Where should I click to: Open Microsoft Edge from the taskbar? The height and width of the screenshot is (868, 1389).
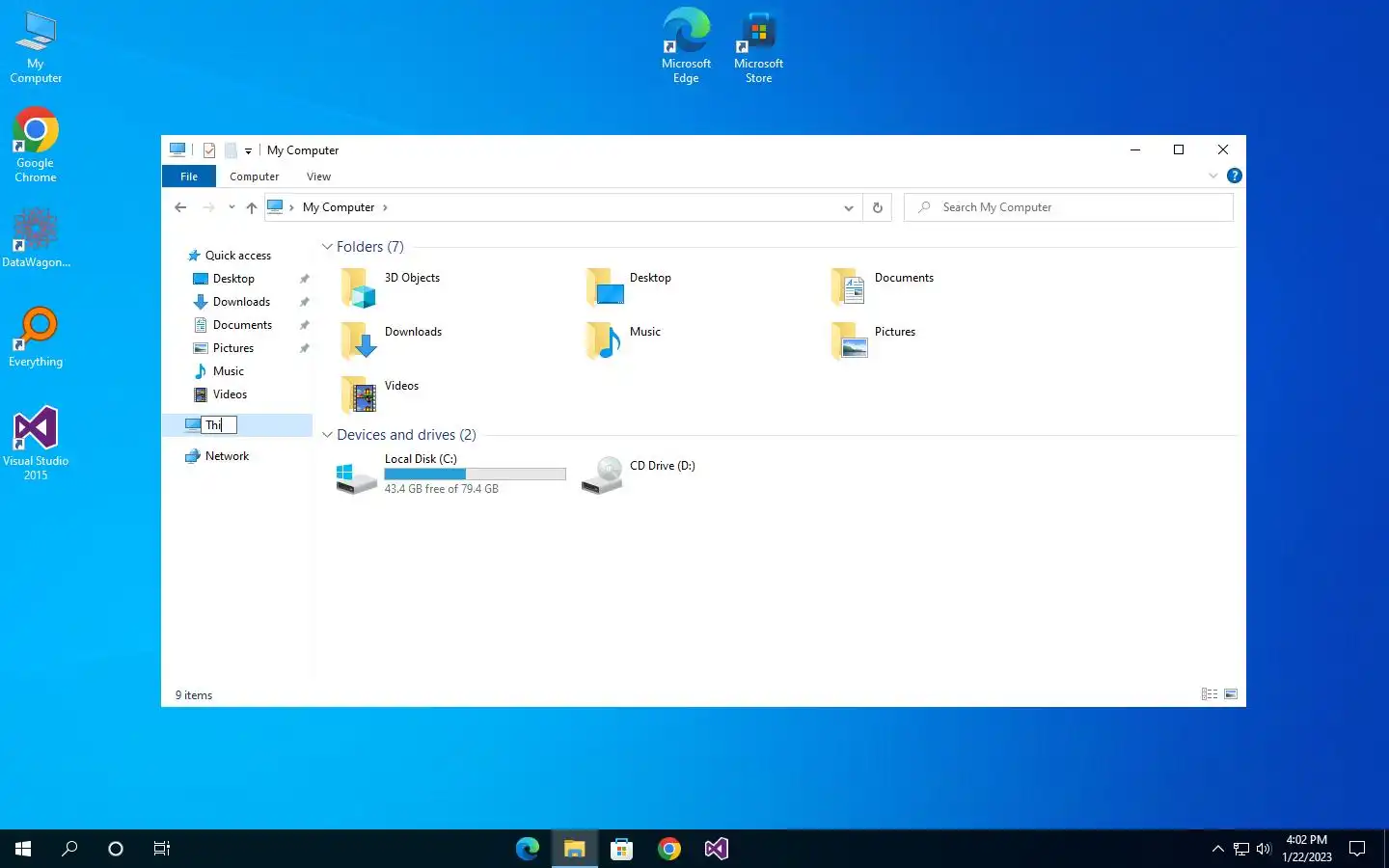point(528,849)
